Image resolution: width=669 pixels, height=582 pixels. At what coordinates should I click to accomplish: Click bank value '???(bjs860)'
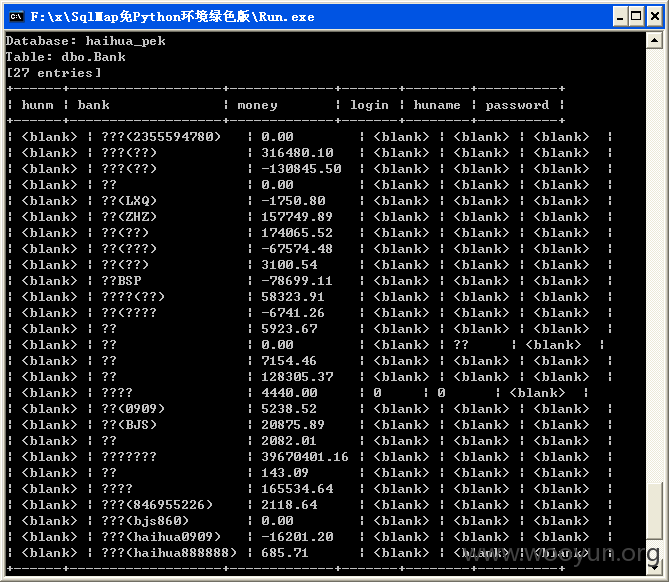pyautogui.click(x=145, y=521)
